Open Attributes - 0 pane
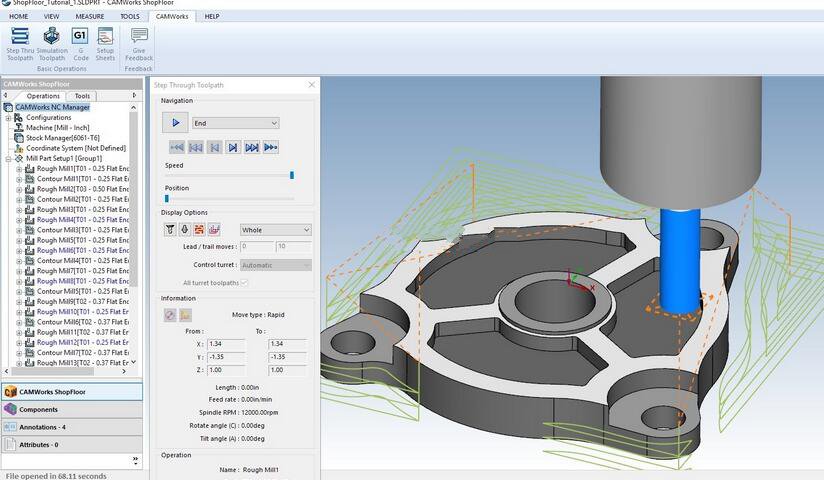The width and height of the screenshot is (824, 480). click(72, 445)
